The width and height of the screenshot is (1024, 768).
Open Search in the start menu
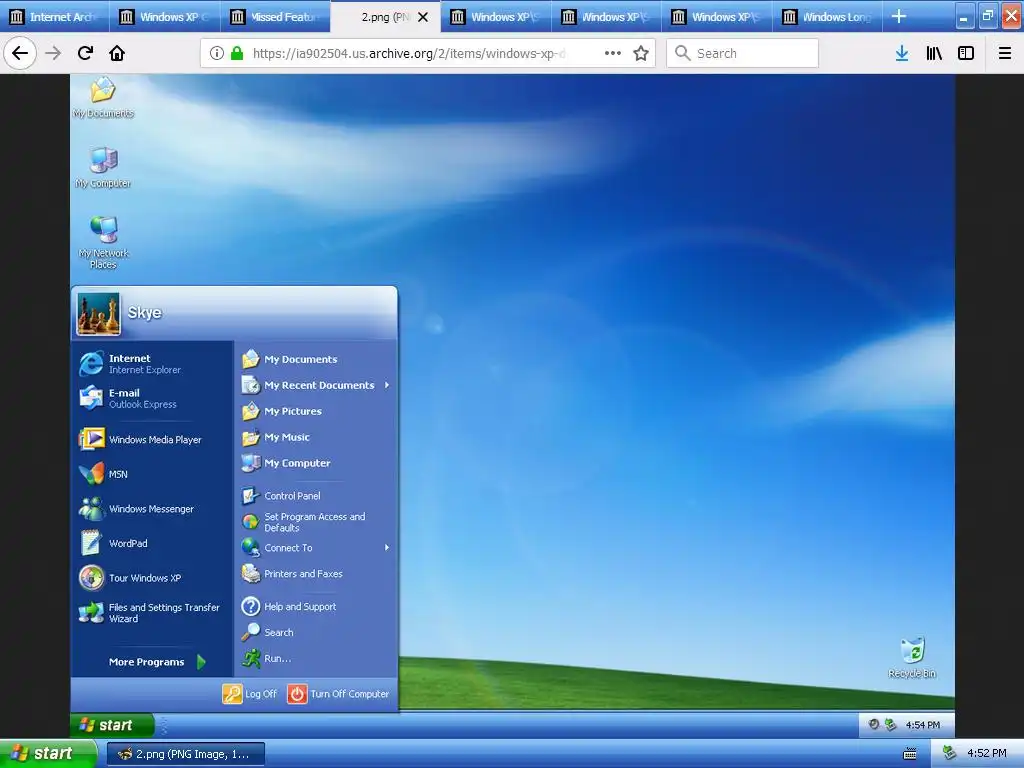coord(316,632)
